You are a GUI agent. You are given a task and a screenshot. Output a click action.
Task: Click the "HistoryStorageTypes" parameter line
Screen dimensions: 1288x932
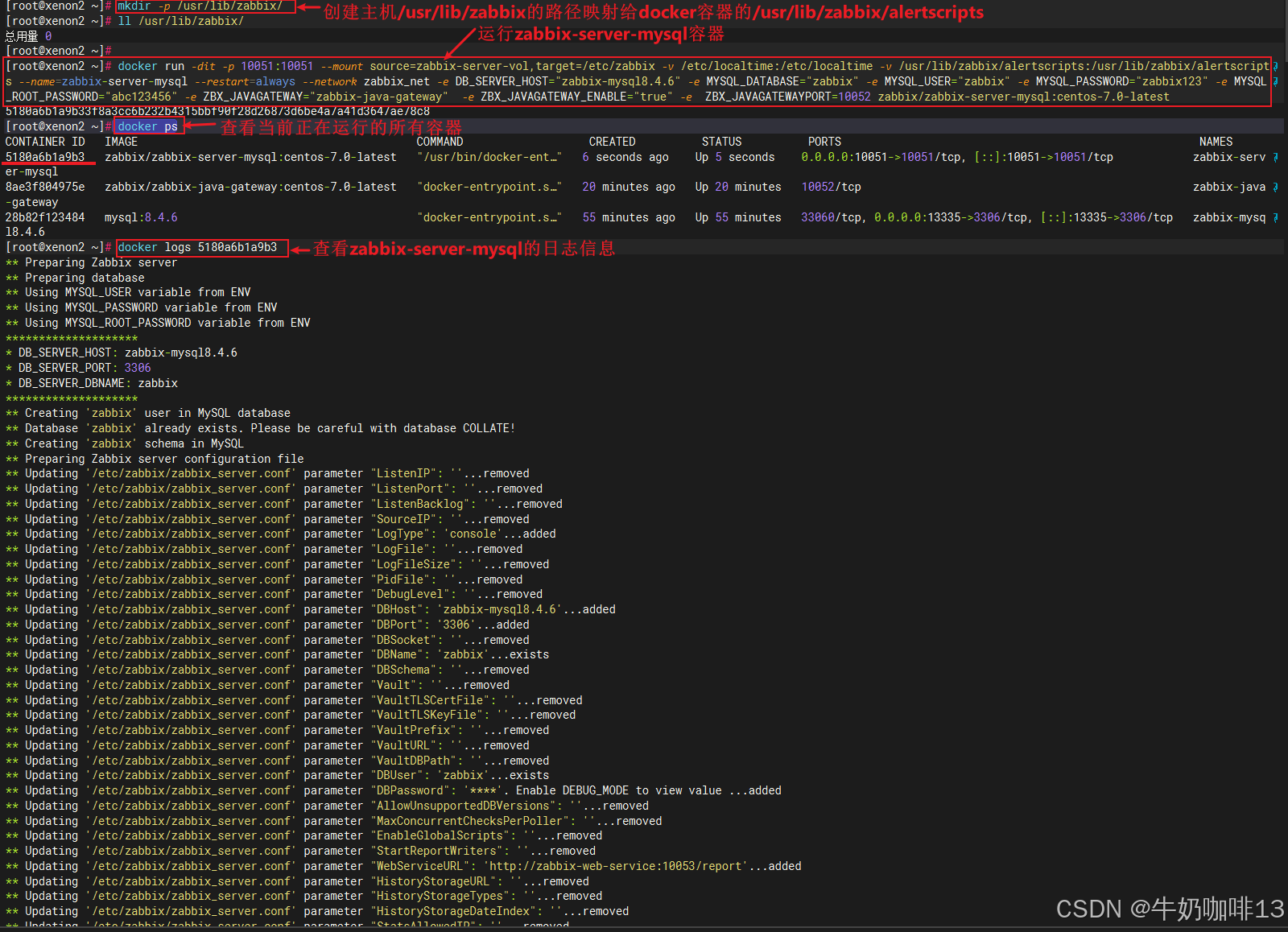(x=304, y=896)
